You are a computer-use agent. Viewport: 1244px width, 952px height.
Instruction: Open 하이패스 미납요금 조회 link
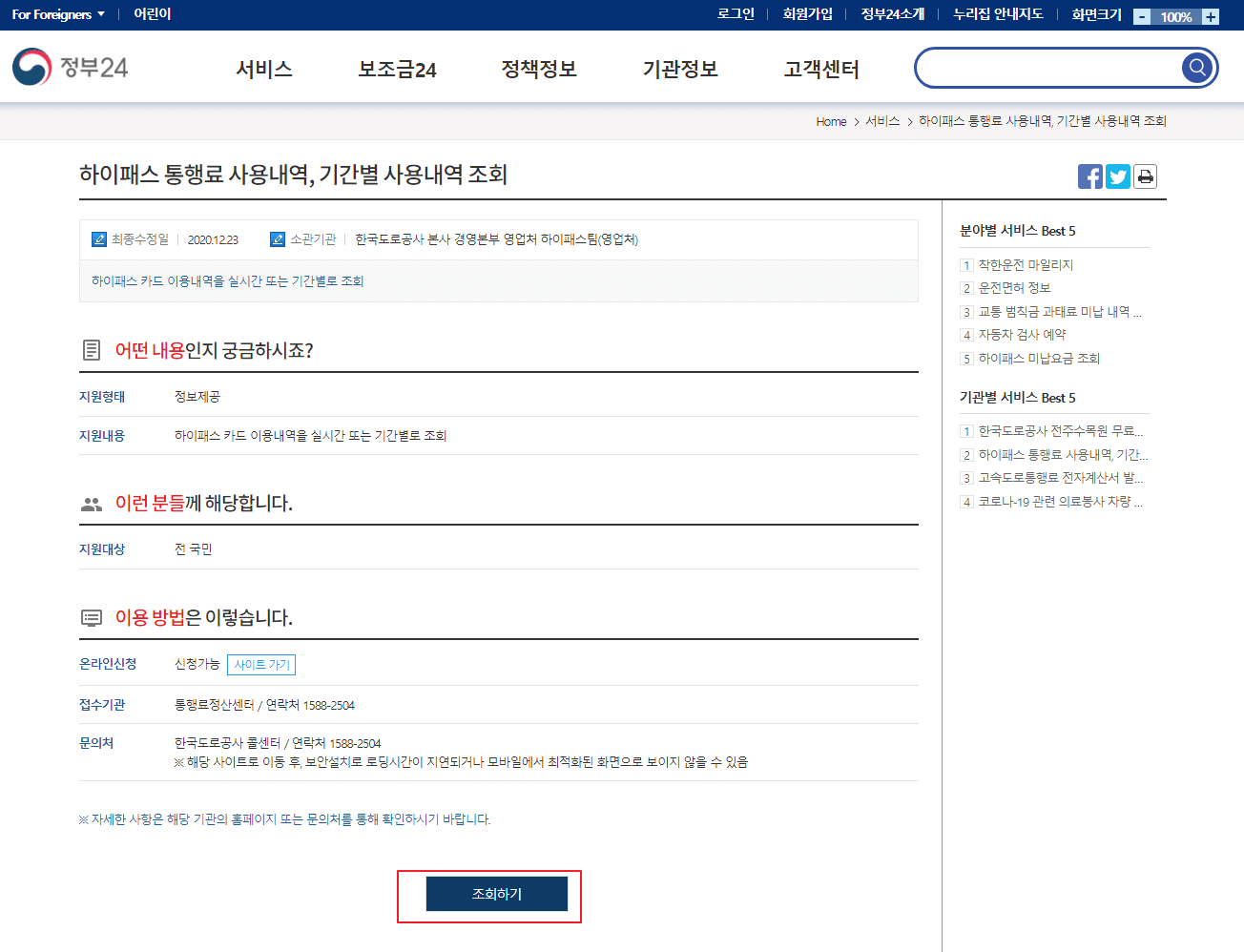pyautogui.click(x=1039, y=359)
